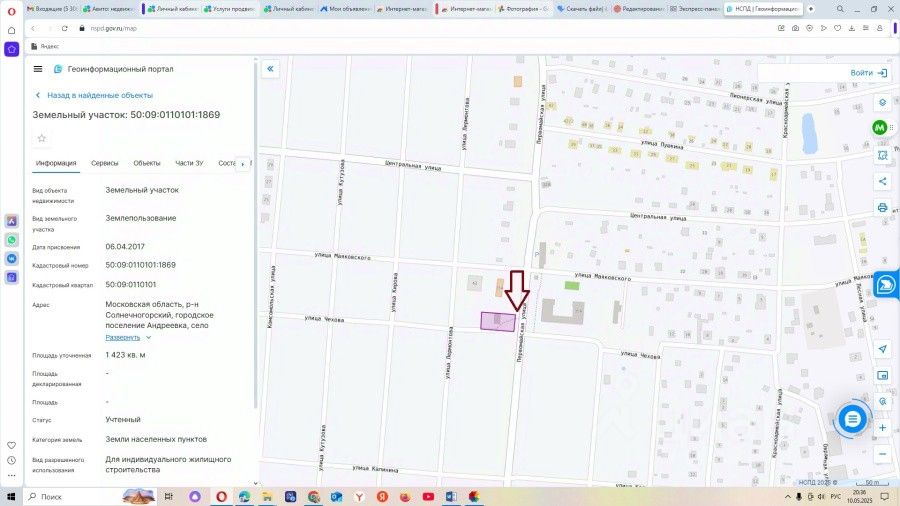Open the map layers panel

pyautogui.click(x=883, y=102)
